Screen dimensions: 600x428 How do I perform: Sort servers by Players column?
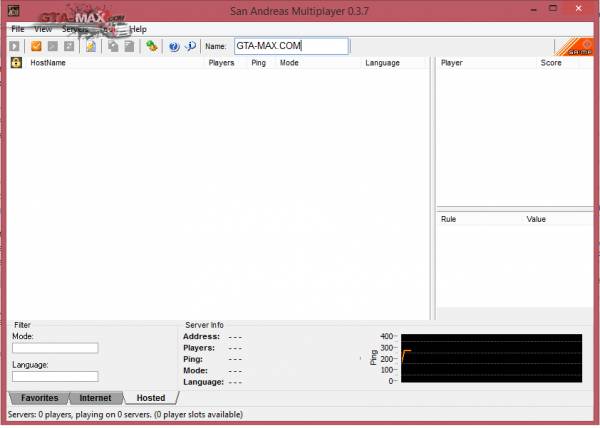click(221, 63)
